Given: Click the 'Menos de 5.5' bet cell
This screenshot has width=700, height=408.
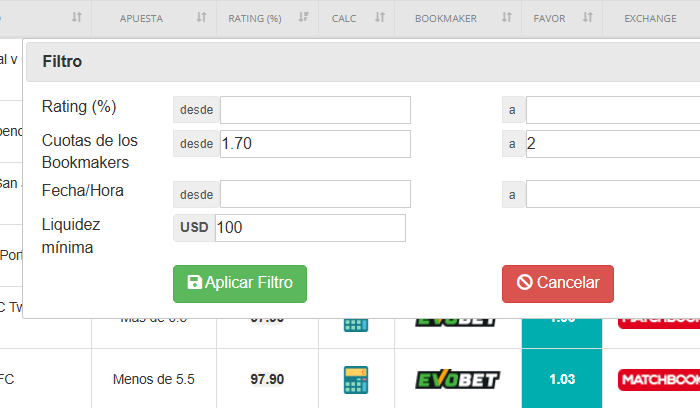Looking at the screenshot, I should click(x=154, y=379).
